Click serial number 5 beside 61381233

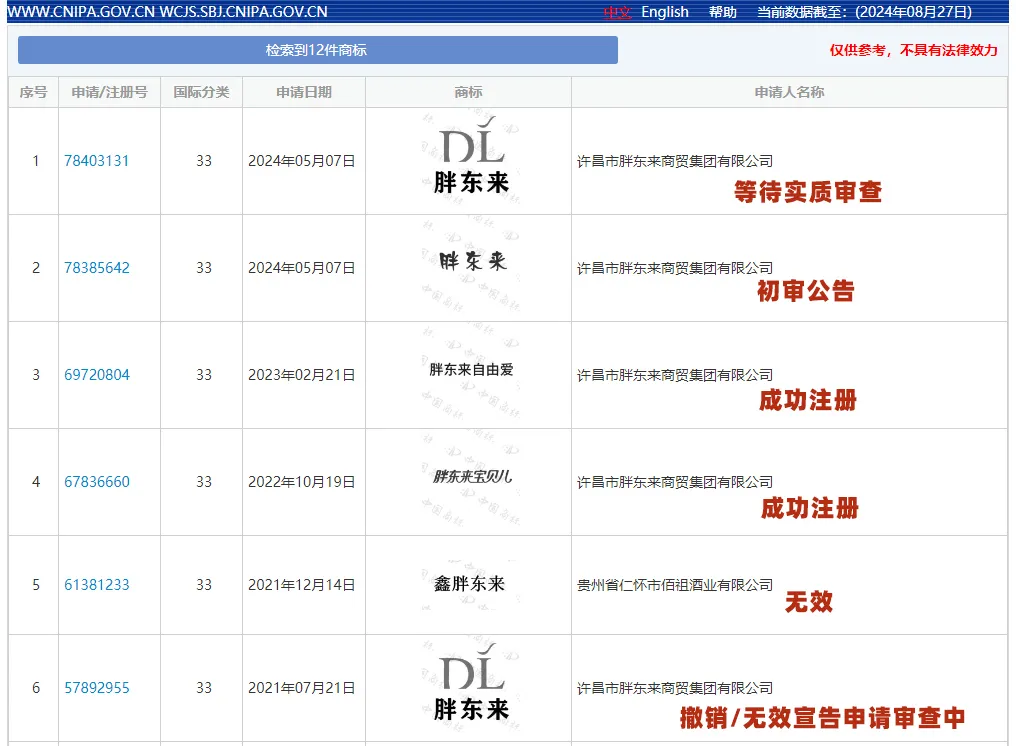[36, 585]
